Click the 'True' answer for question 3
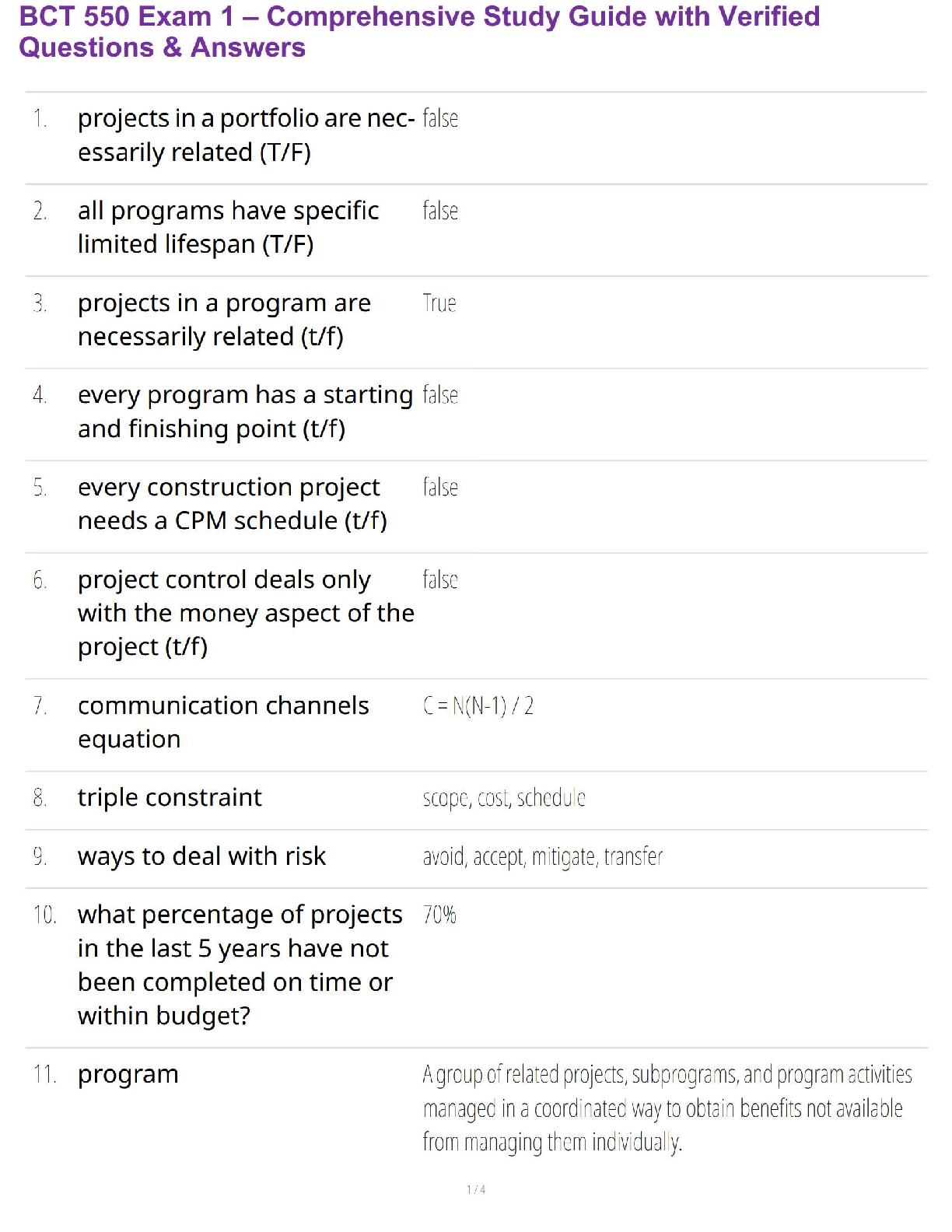Screen dimensions: 952x1232 click(x=439, y=303)
